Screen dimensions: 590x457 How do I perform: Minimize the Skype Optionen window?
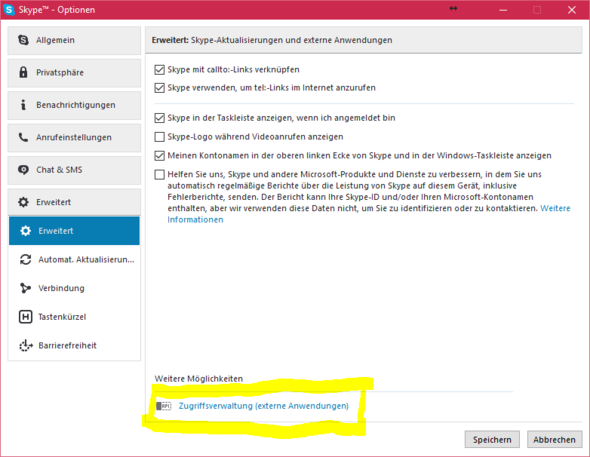tap(503, 10)
